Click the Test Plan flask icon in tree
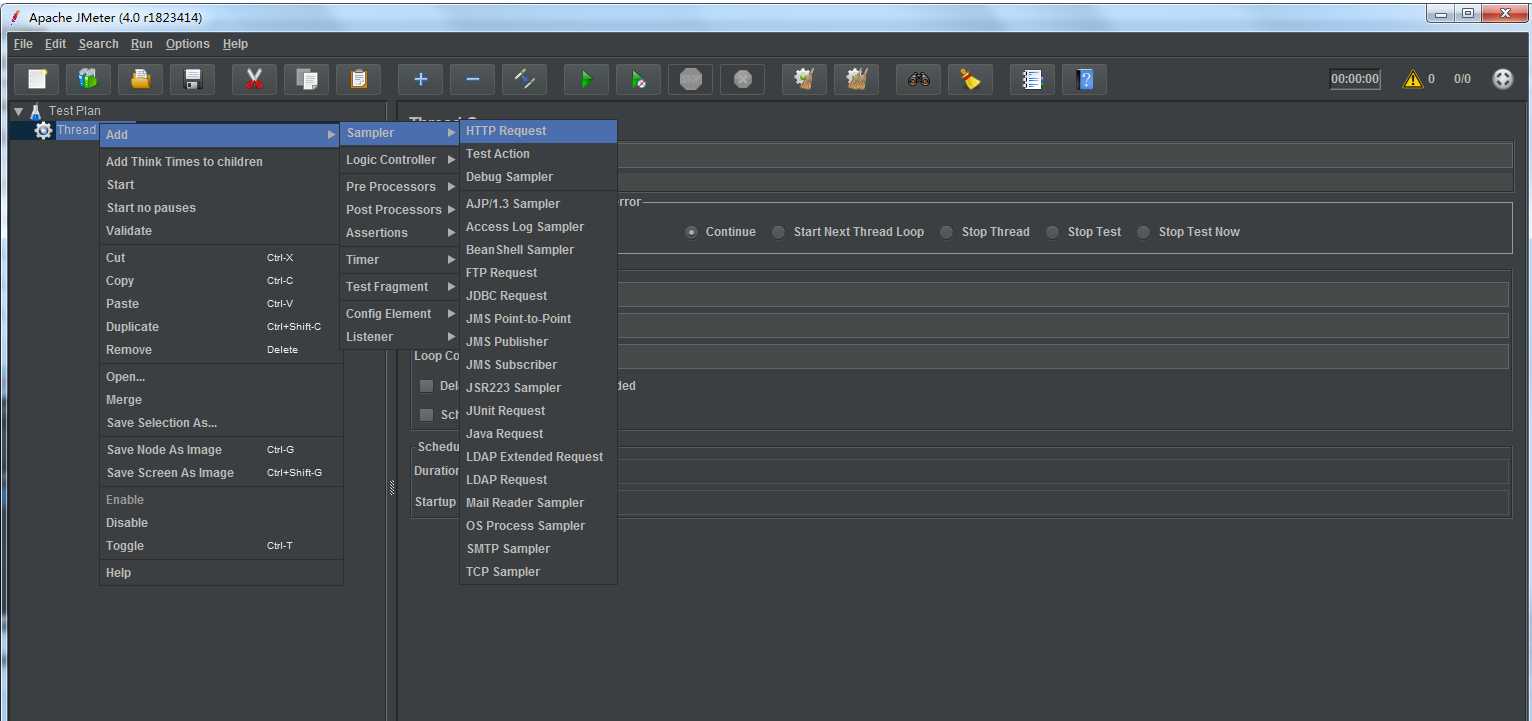This screenshot has width=1532, height=721. 35,111
